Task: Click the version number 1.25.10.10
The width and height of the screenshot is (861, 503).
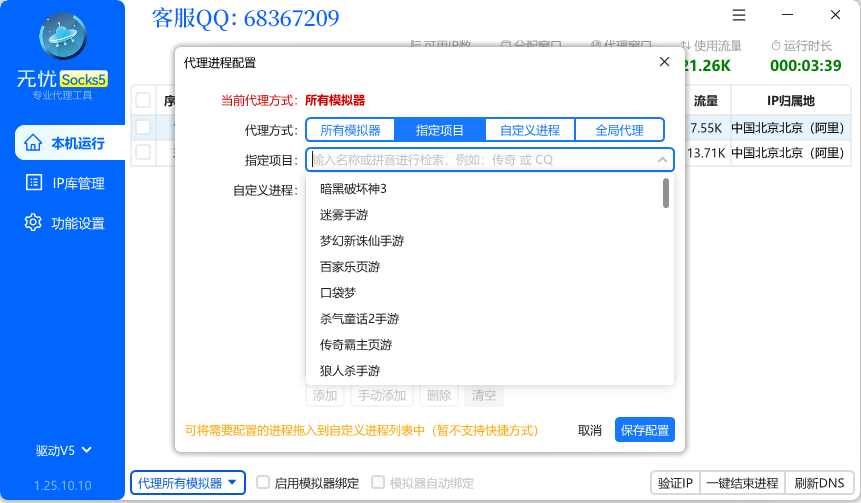Action: 63,485
